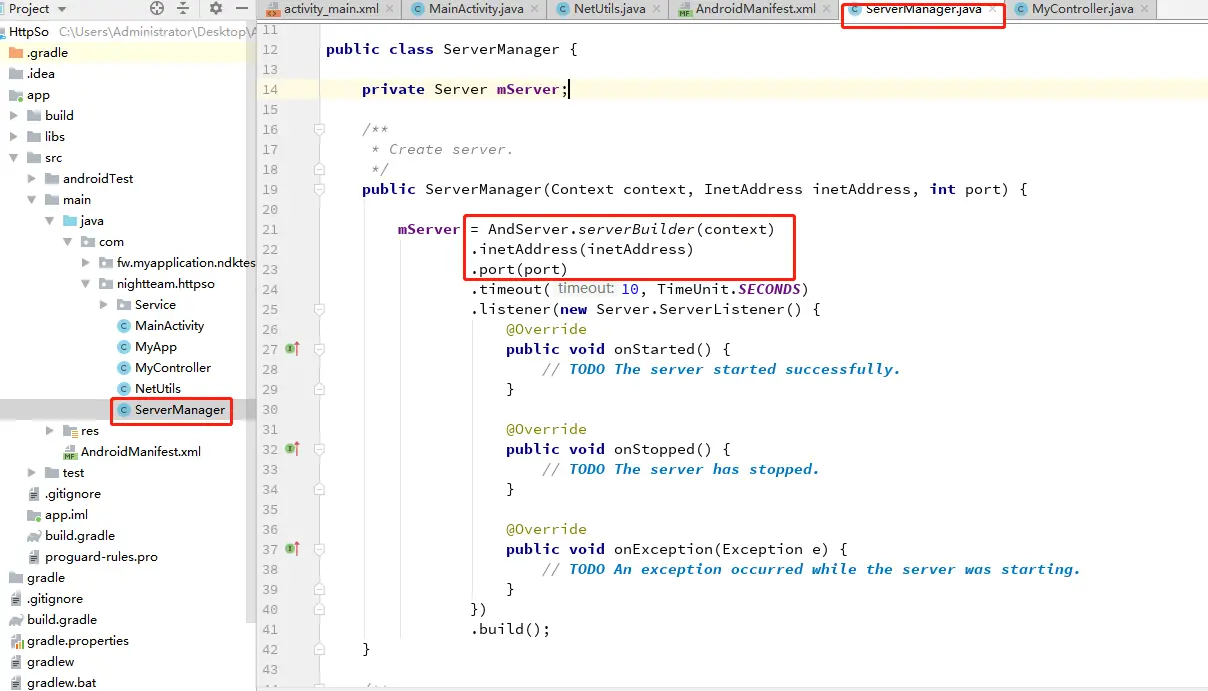This screenshot has height=691, width=1208.
Task: Select gradlew.bat file
Action: (x=52, y=683)
